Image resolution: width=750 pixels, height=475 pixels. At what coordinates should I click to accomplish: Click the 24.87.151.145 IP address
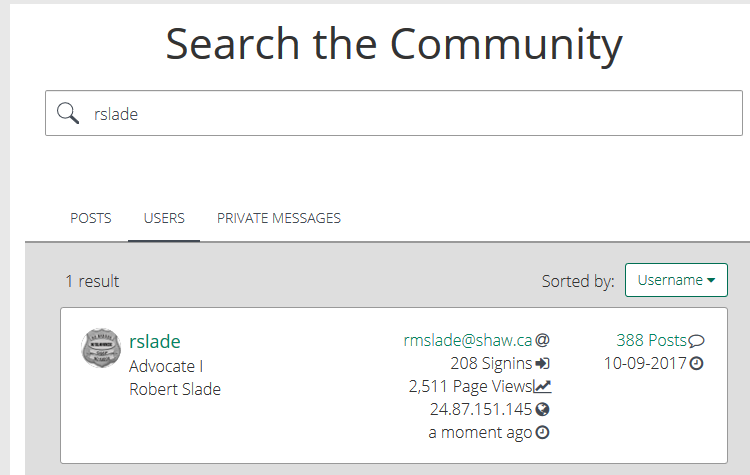[481, 410]
